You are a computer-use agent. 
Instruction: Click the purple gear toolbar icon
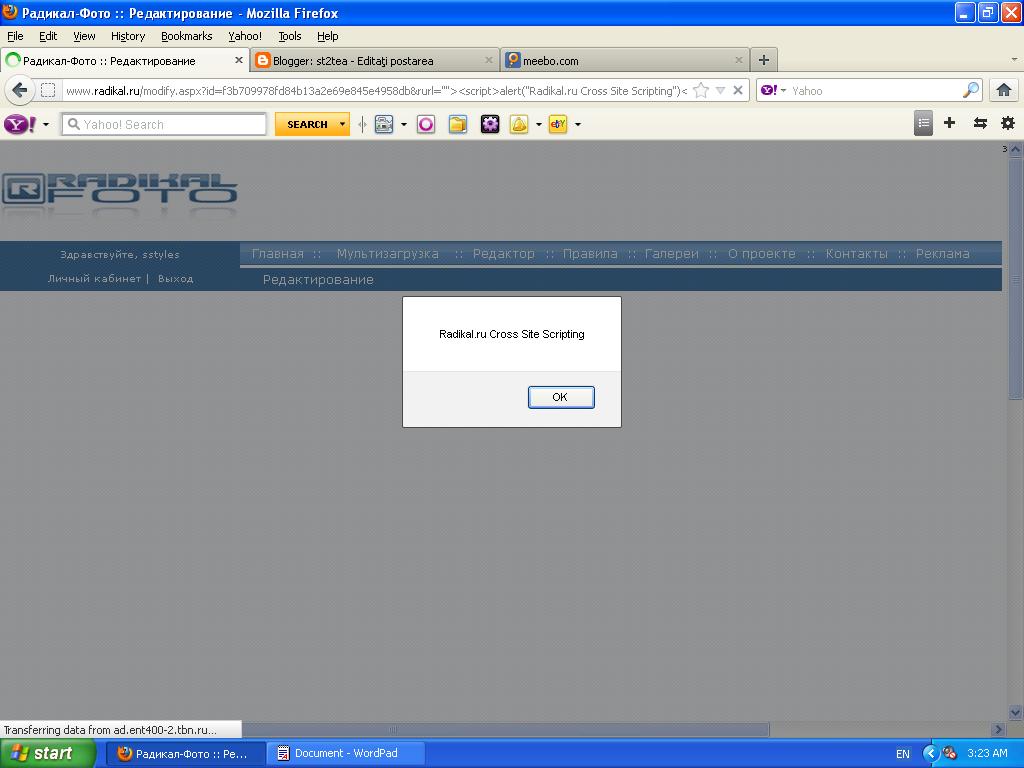(x=490, y=124)
